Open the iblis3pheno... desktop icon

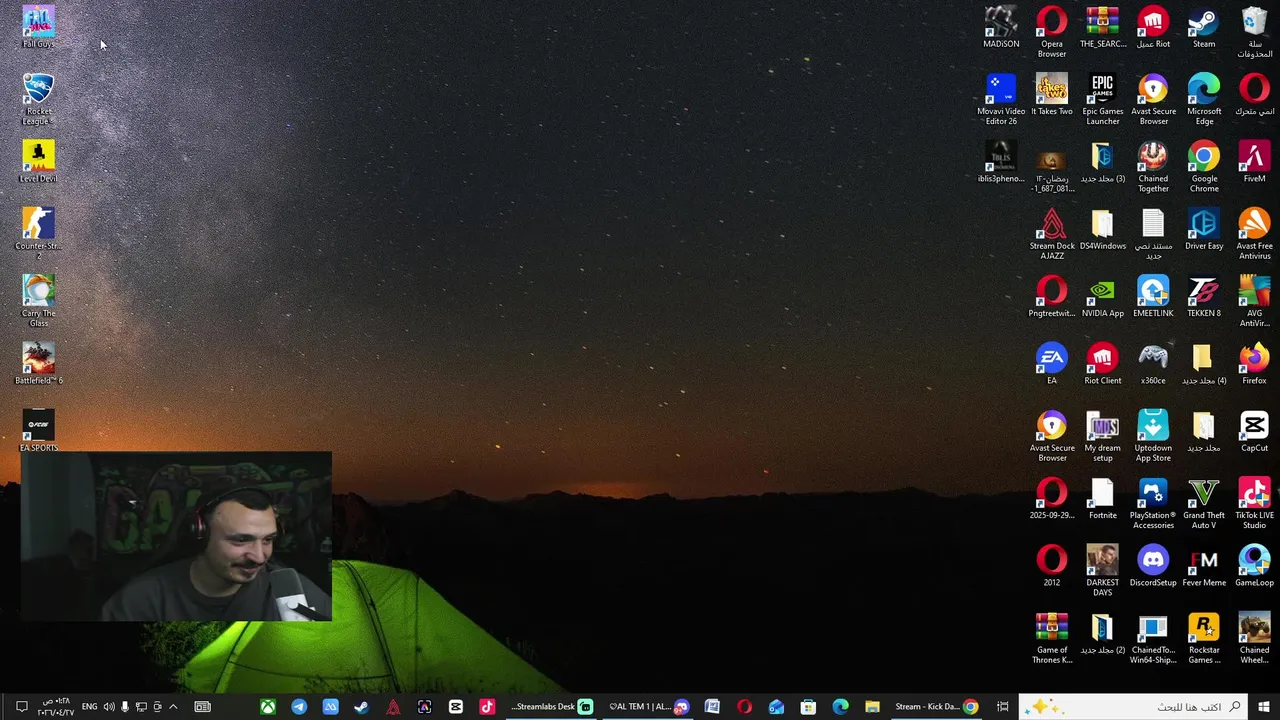pos(1001,161)
